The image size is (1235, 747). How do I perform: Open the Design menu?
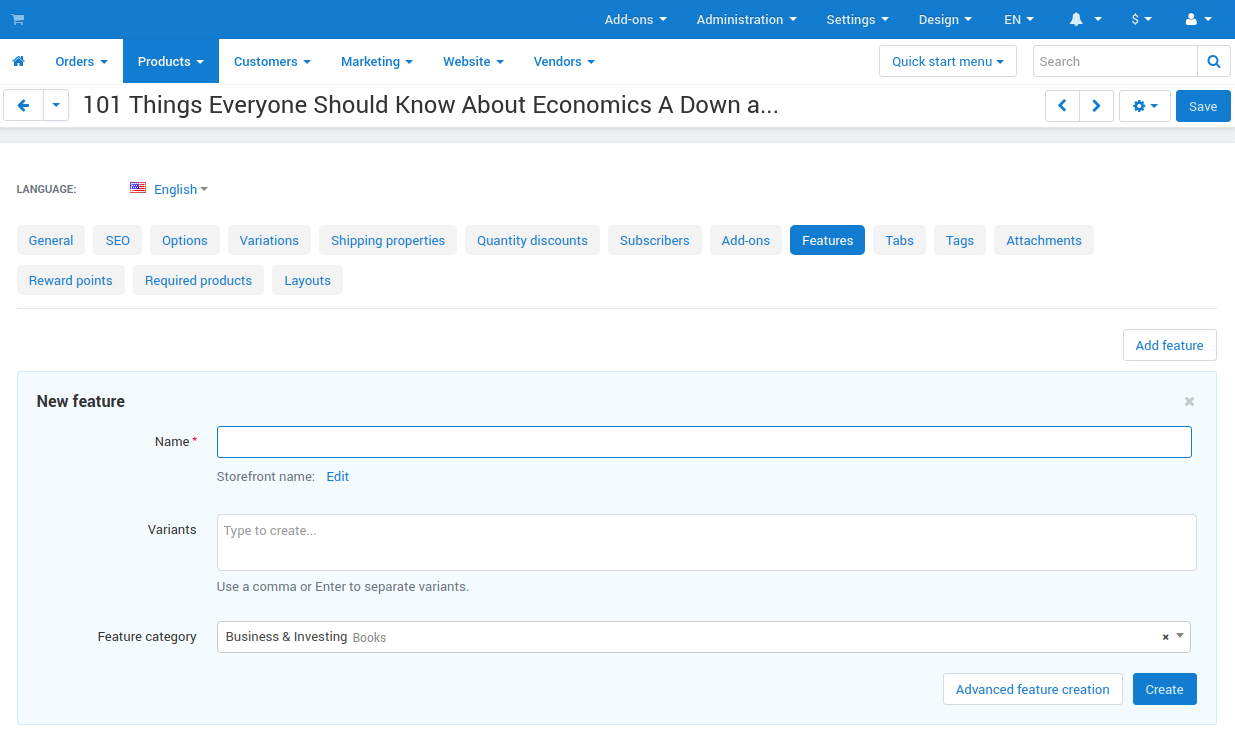coord(945,19)
